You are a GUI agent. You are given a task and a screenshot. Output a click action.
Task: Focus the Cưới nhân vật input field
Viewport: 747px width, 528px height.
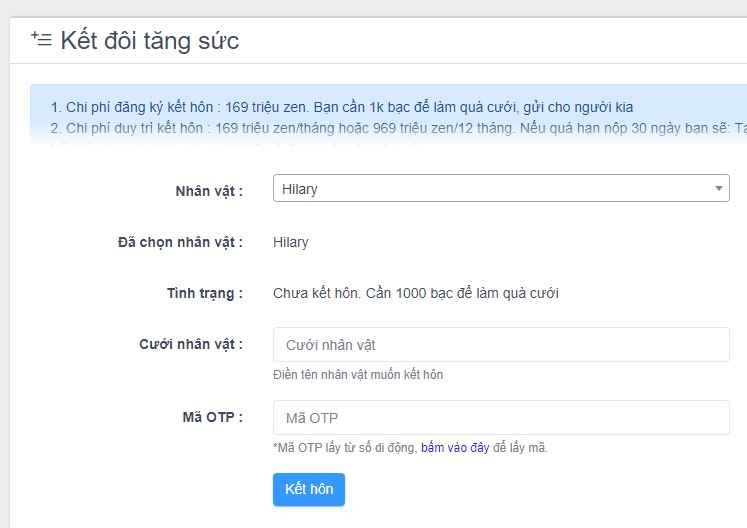501,345
